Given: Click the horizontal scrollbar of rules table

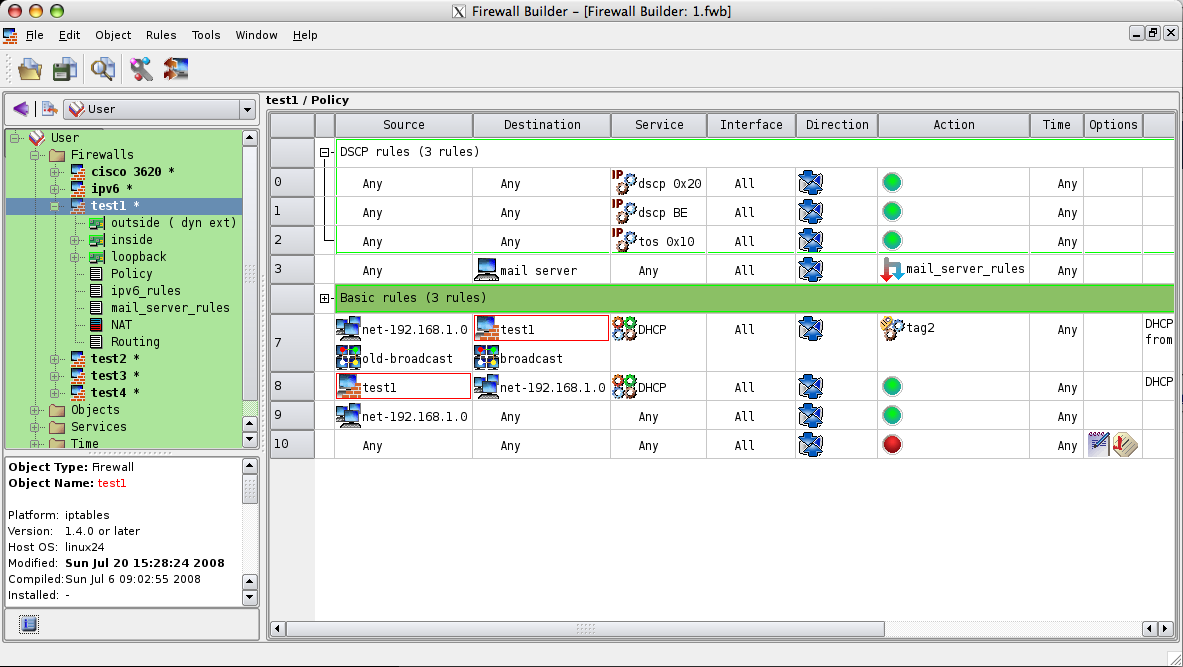Looking at the screenshot, I should (585, 629).
